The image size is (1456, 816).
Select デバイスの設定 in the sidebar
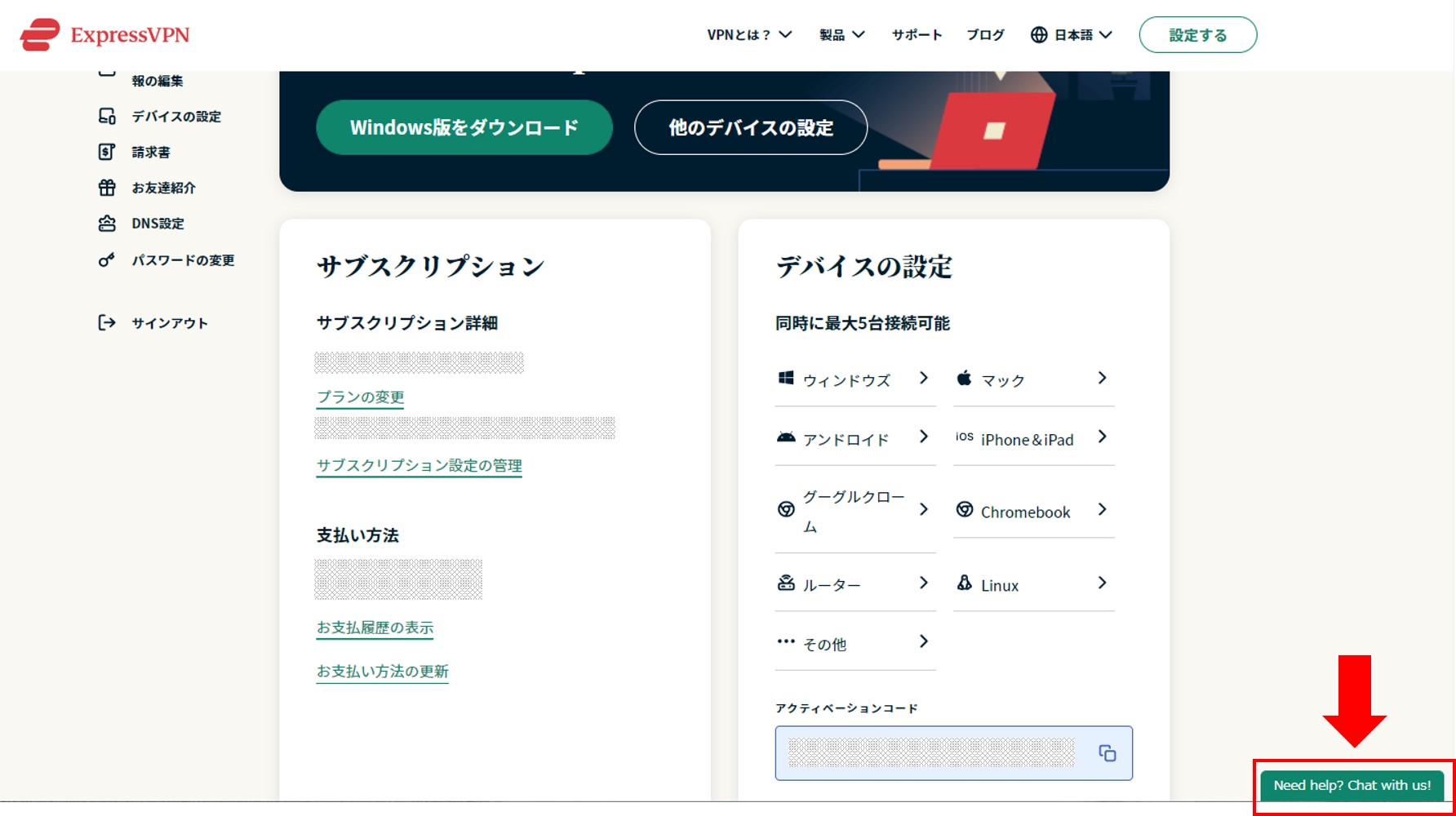click(x=176, y=116)
